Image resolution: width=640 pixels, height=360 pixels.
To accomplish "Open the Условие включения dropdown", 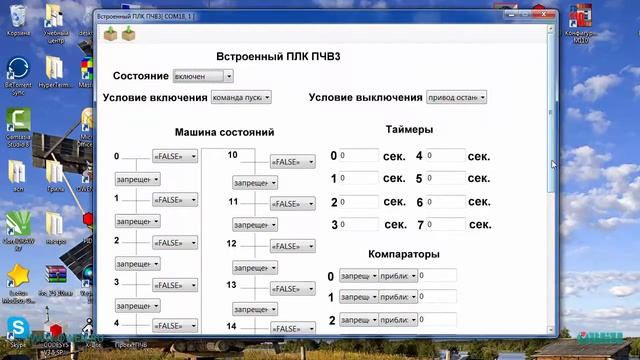I will click(x=241, y=97).
